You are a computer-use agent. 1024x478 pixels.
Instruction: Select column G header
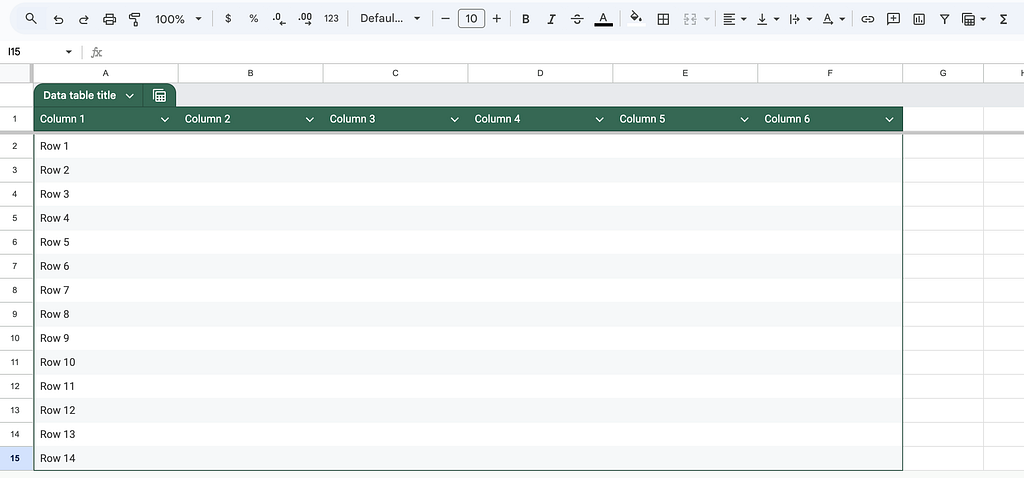[x=943, y=73]
